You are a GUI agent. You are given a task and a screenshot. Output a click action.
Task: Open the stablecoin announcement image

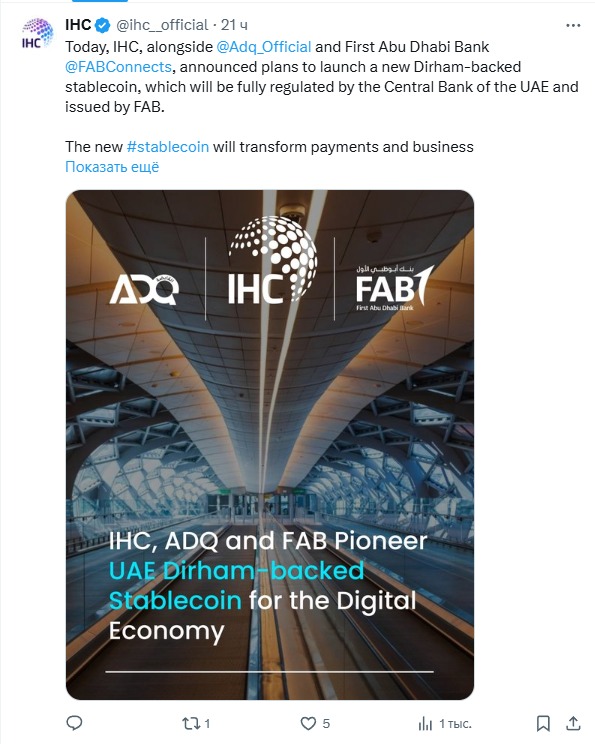[270, 445]
